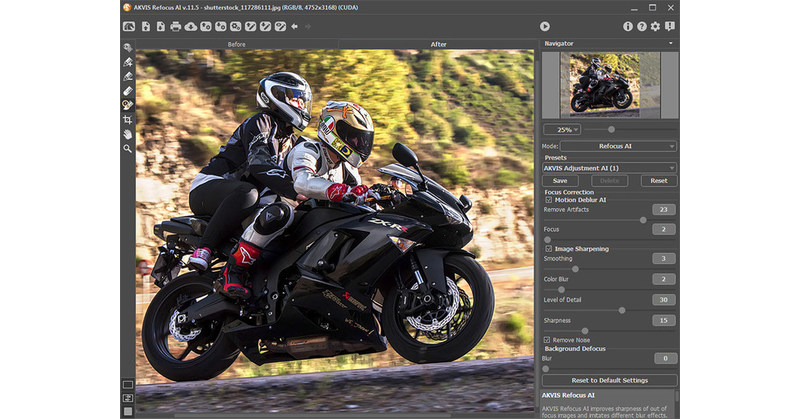800x419 pixels.
Task: Uncheck the Remove Noise option
Action: [548, 340]
